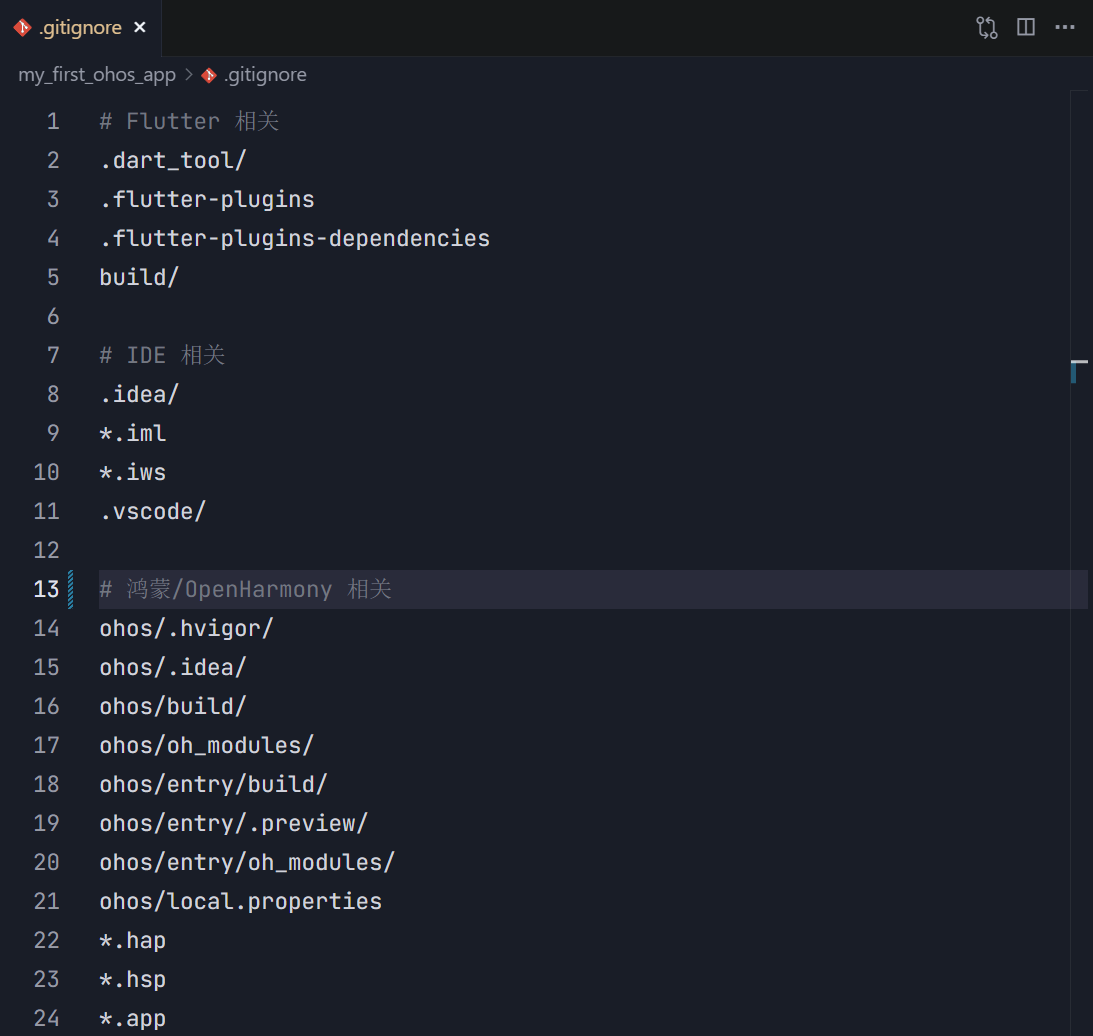Click the '# IDE 相关' comment
The width and height of the screenshot is (1093, 1036).
click(x=162, y=356)
